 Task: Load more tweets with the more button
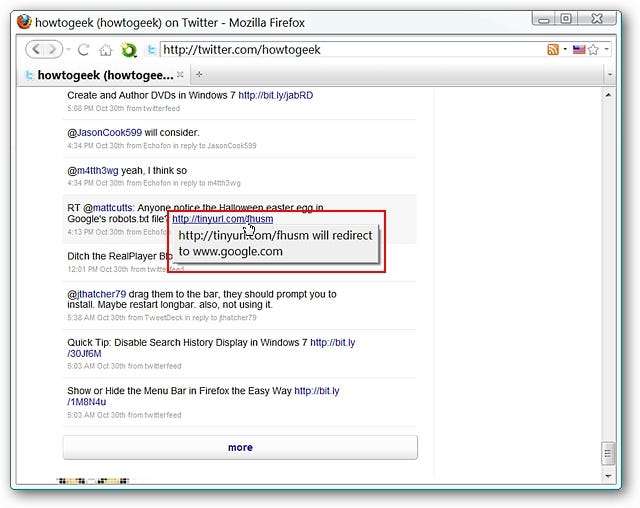240,447
